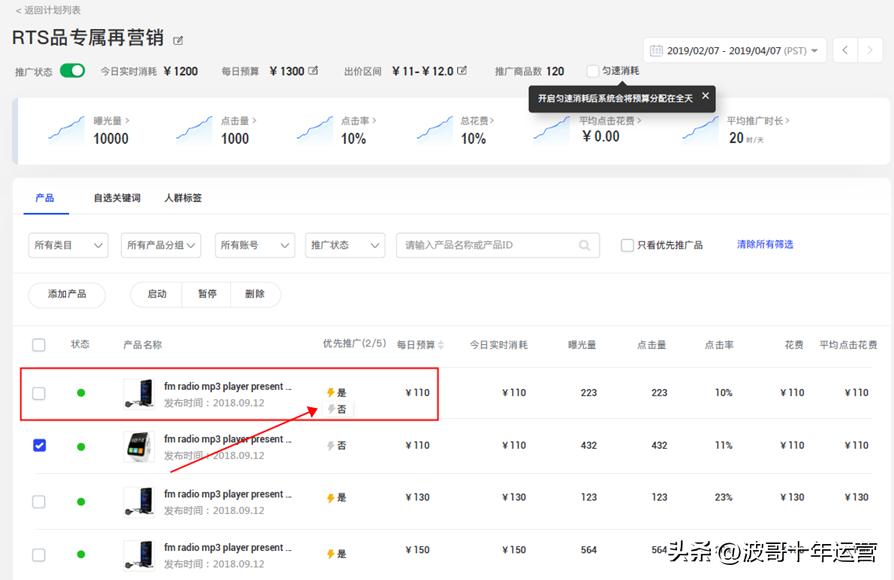Uncheck the selected second product row
The height and width of the screenshot is (580, 894).
click(39, 445)
